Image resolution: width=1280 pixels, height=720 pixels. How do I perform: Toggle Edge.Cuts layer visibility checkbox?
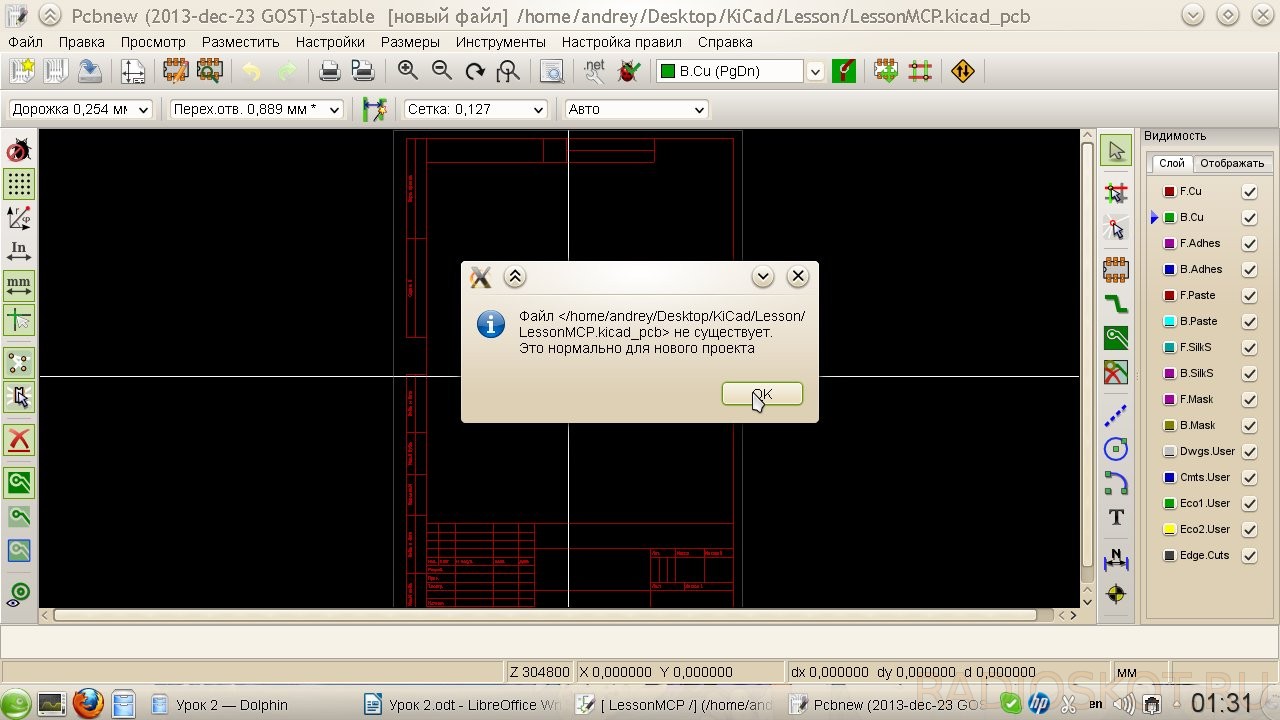(1249, 555)
